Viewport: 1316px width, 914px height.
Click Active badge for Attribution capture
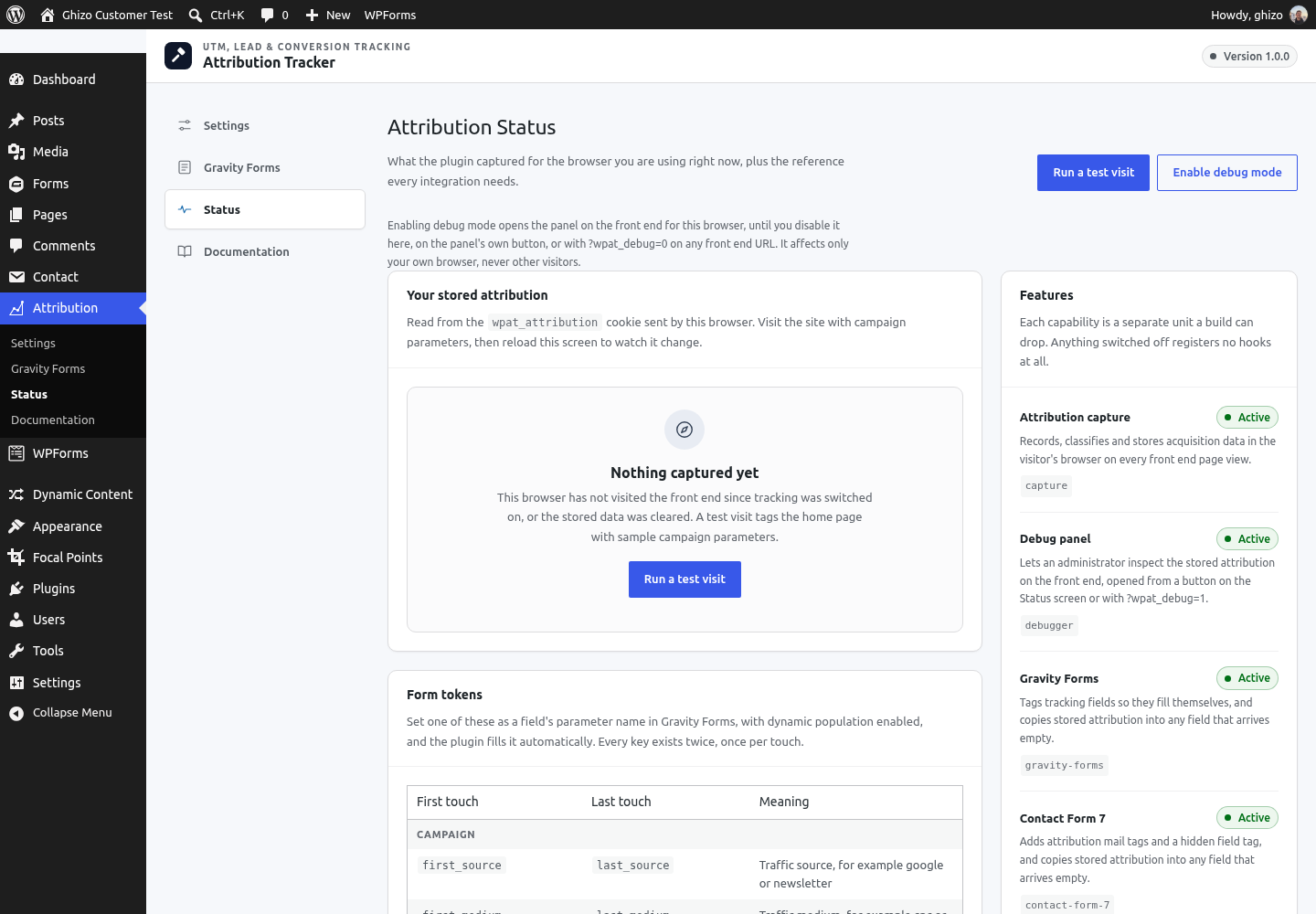coord(1247,418)
